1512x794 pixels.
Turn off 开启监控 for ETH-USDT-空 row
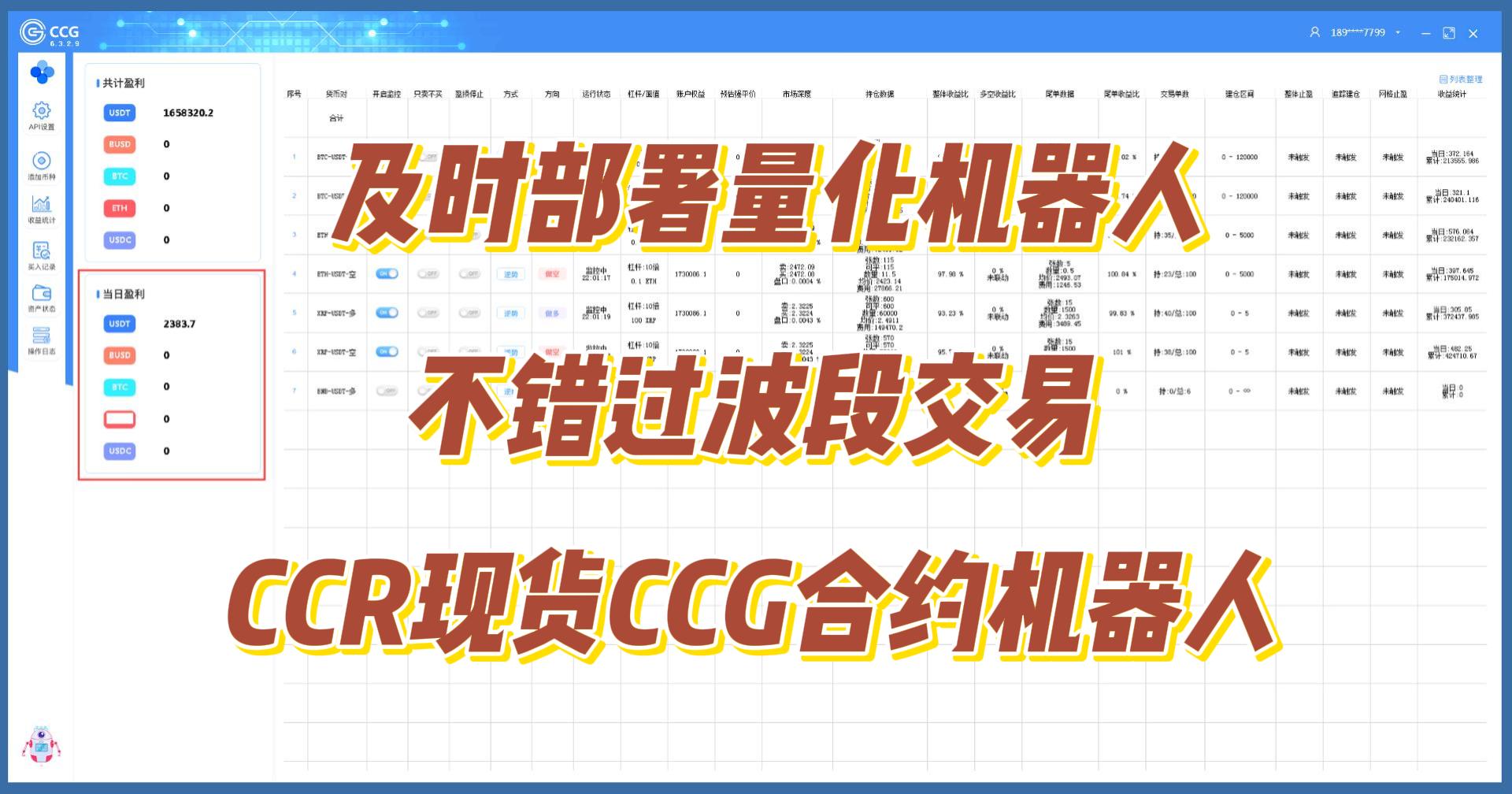click(x=387, y=273)
